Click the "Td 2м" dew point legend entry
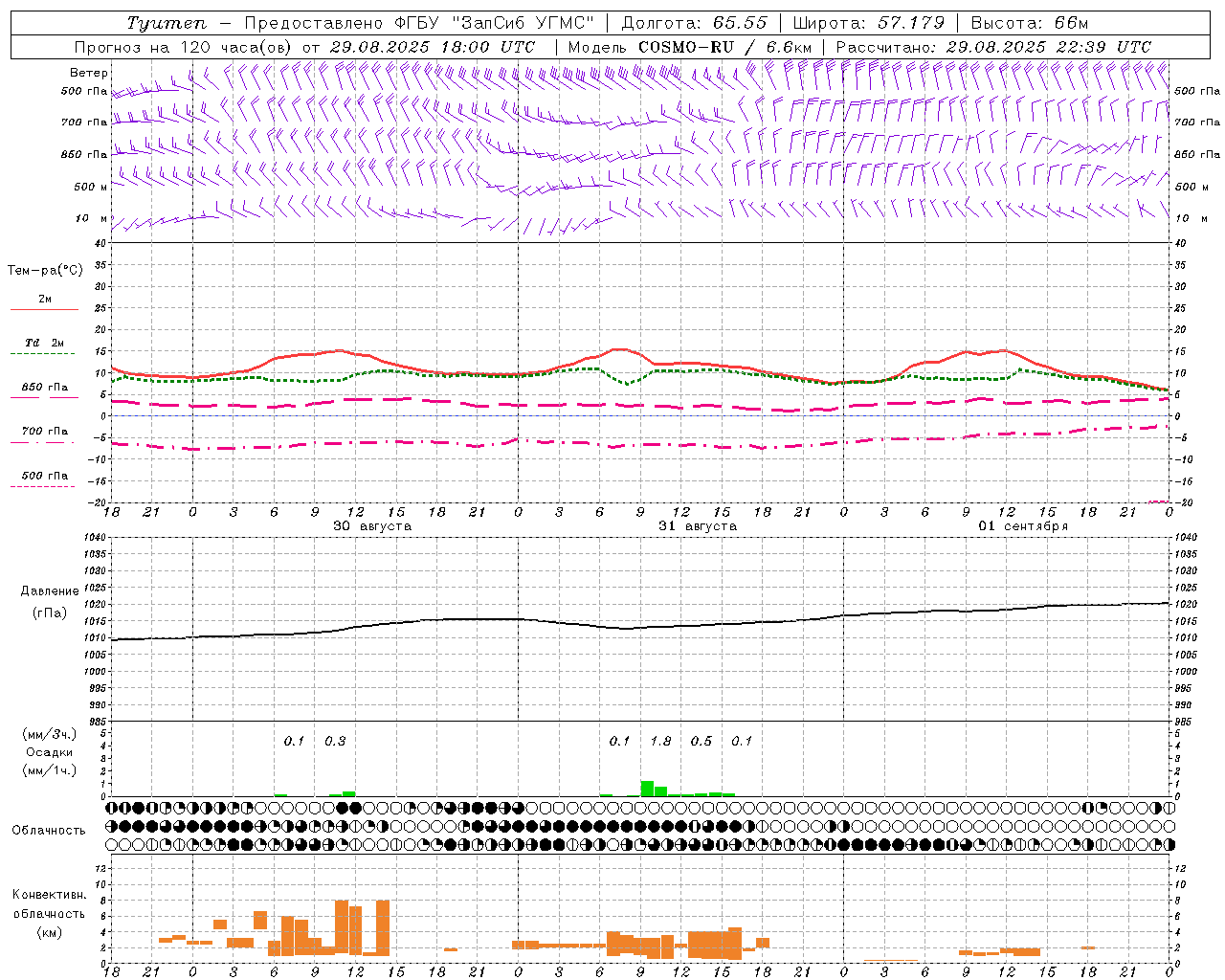This screenshot has width=1225, height=980. click(x=44, y=343)
